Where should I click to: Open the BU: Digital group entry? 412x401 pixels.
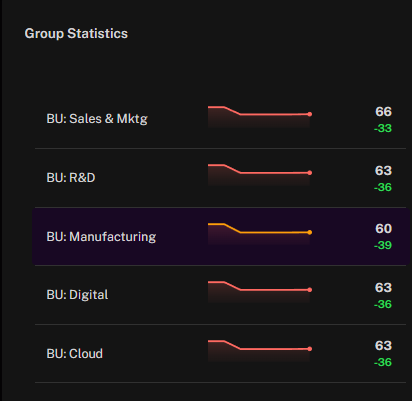tap(220, 295)
